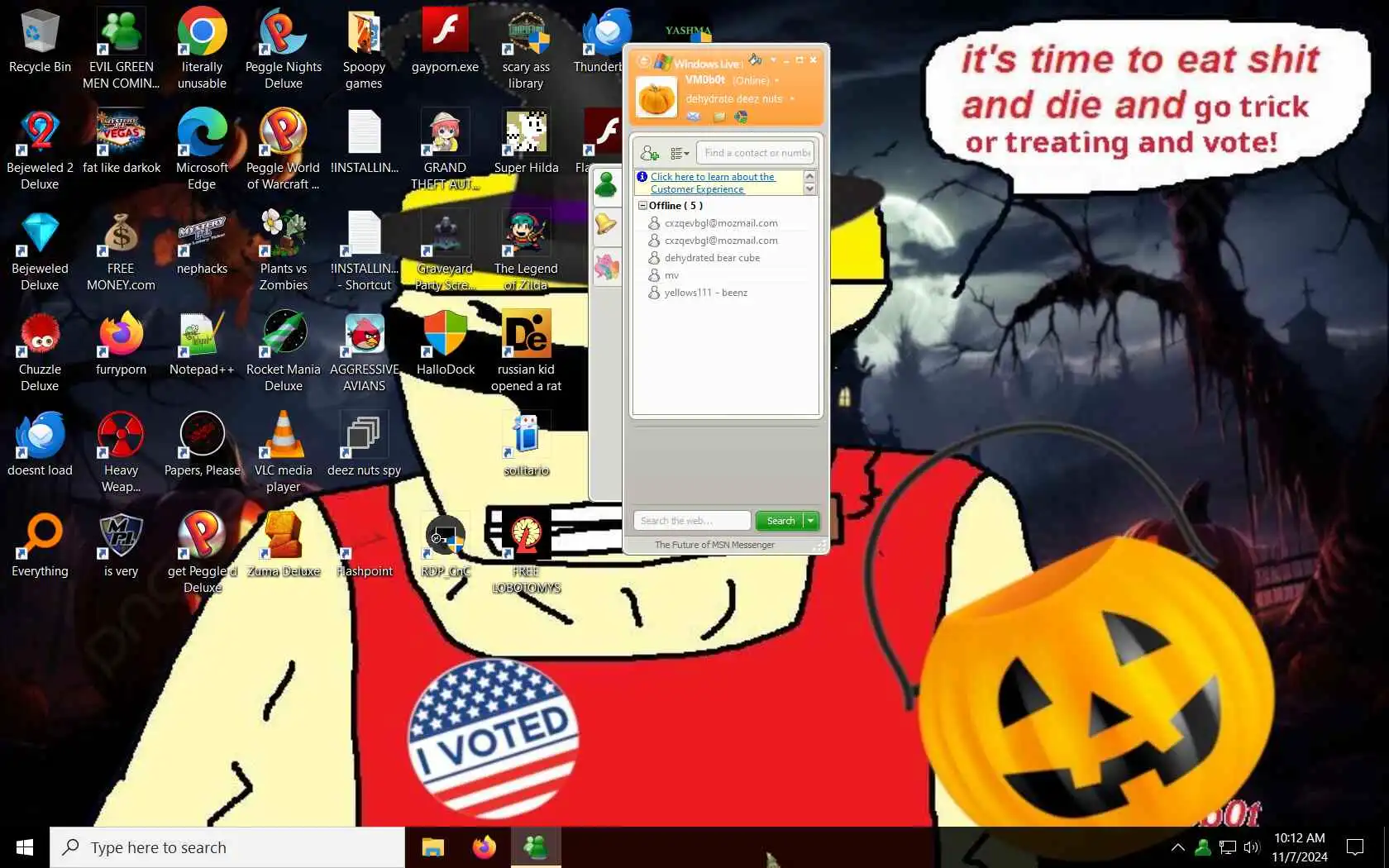Select the Microsoft Edge desktop icon
Image resolution: width=1389 pixels, height=868 pixels.
tap(202, 149)
